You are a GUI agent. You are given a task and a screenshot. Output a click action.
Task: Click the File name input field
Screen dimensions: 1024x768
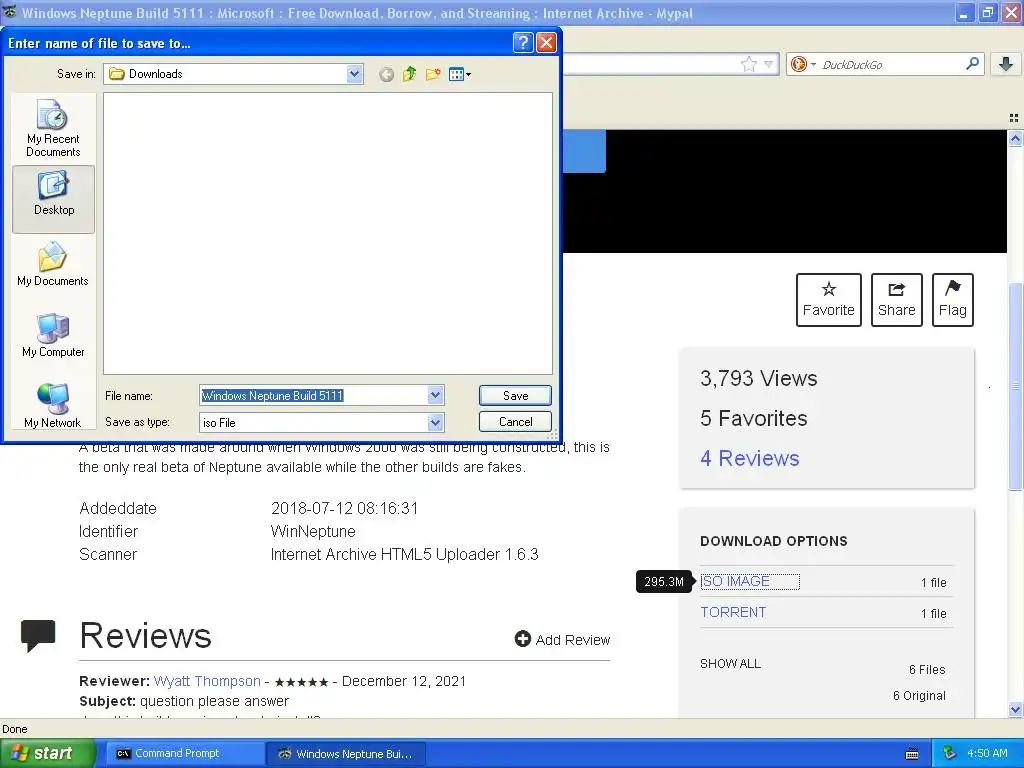(x=313, y=395)
